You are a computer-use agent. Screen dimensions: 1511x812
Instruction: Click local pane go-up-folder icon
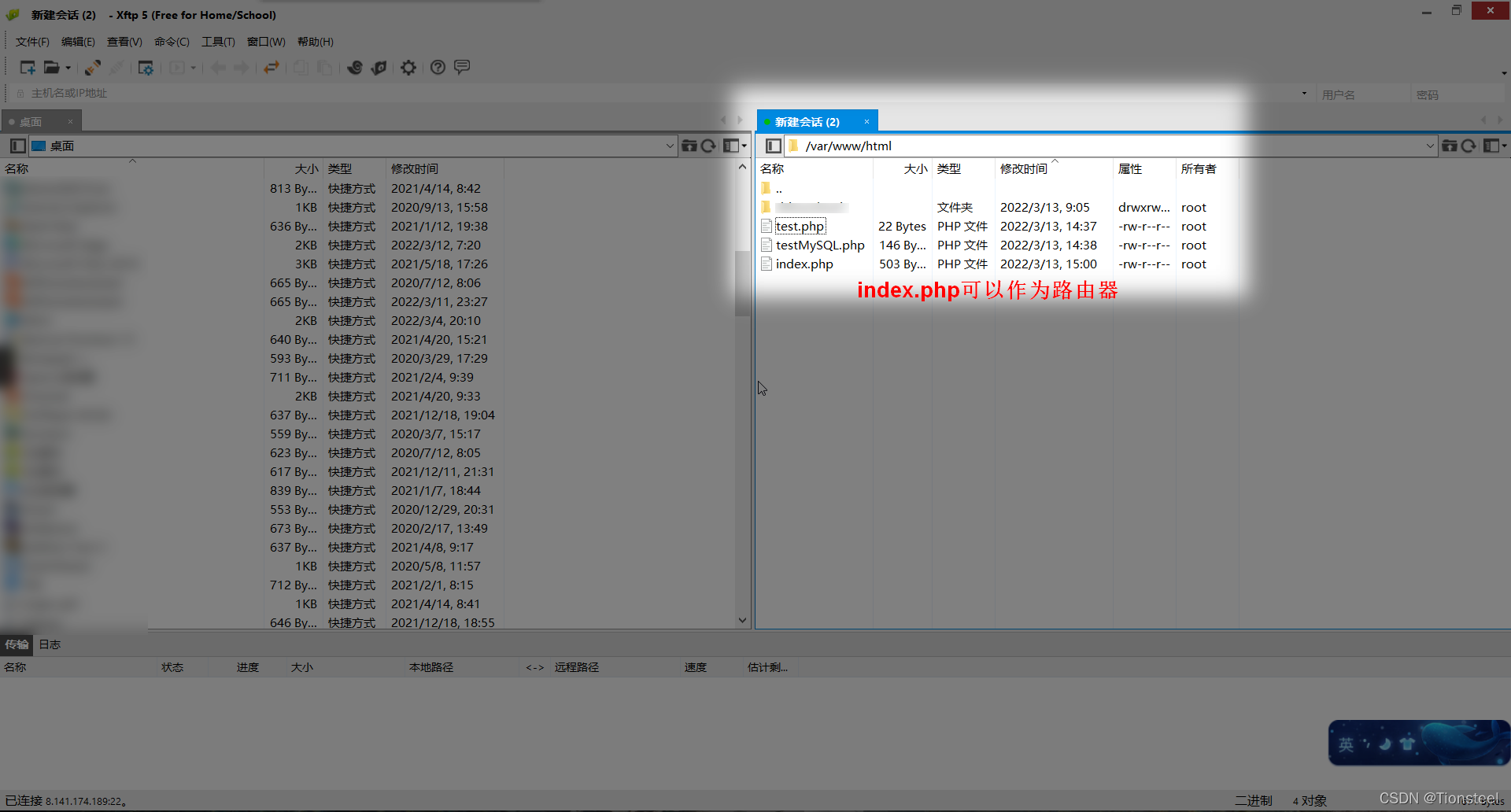point(689,146)
